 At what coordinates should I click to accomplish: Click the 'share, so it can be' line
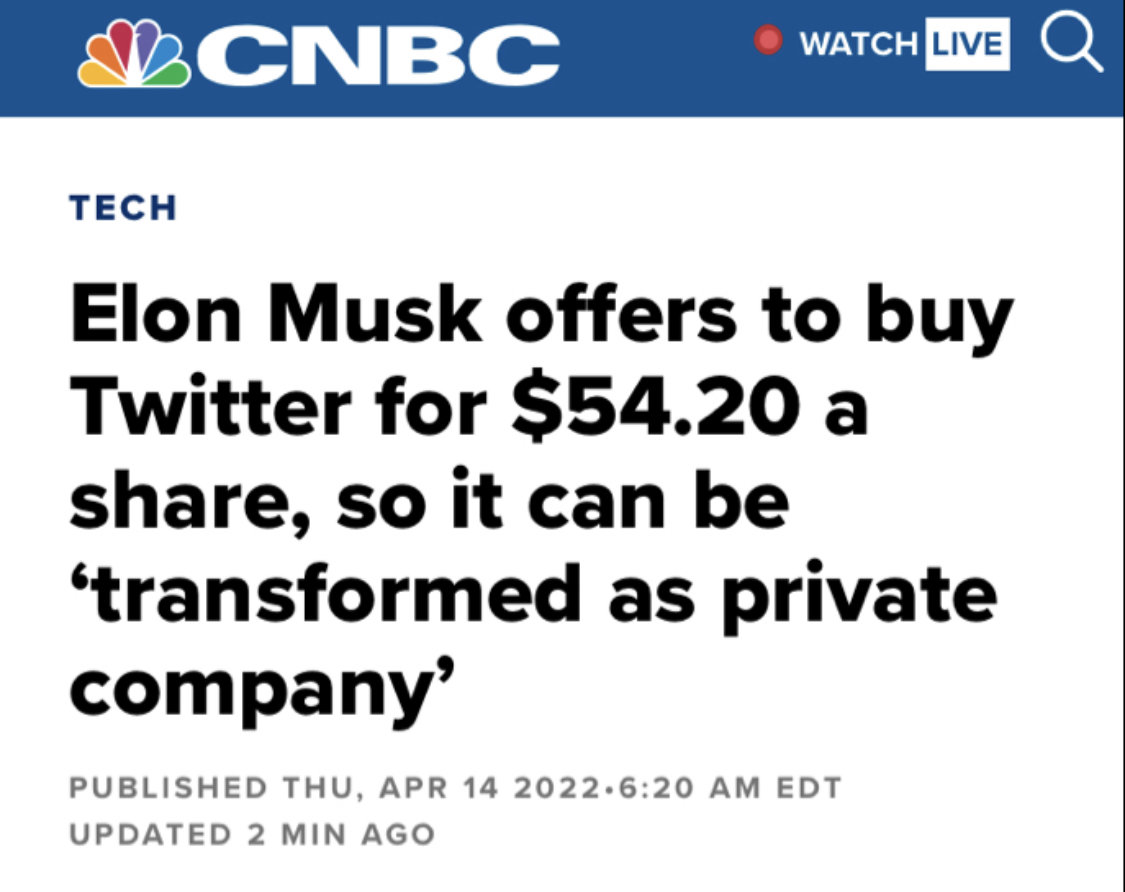click(x=429, y=501)
